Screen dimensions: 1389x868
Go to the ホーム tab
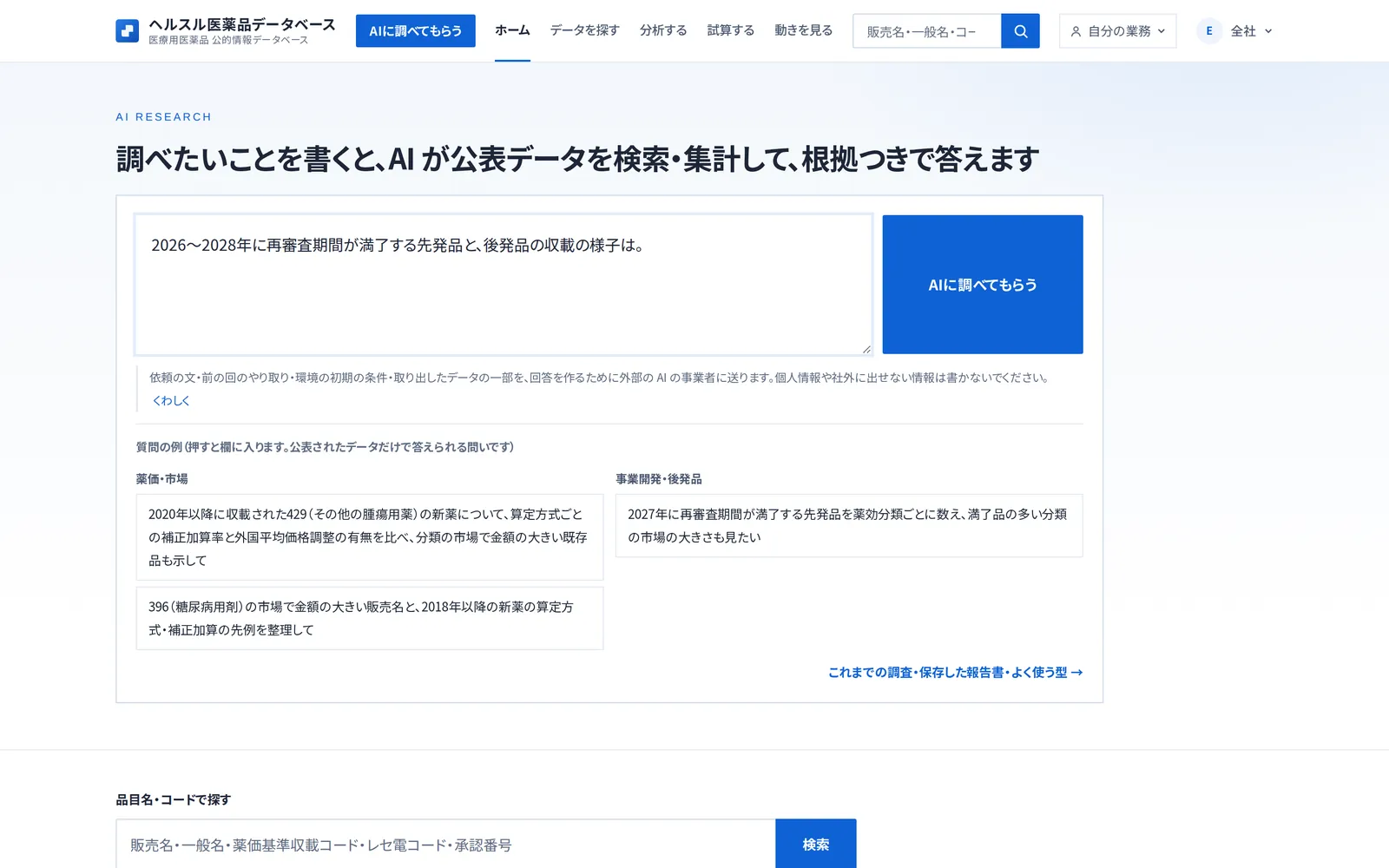click(512, 30)
